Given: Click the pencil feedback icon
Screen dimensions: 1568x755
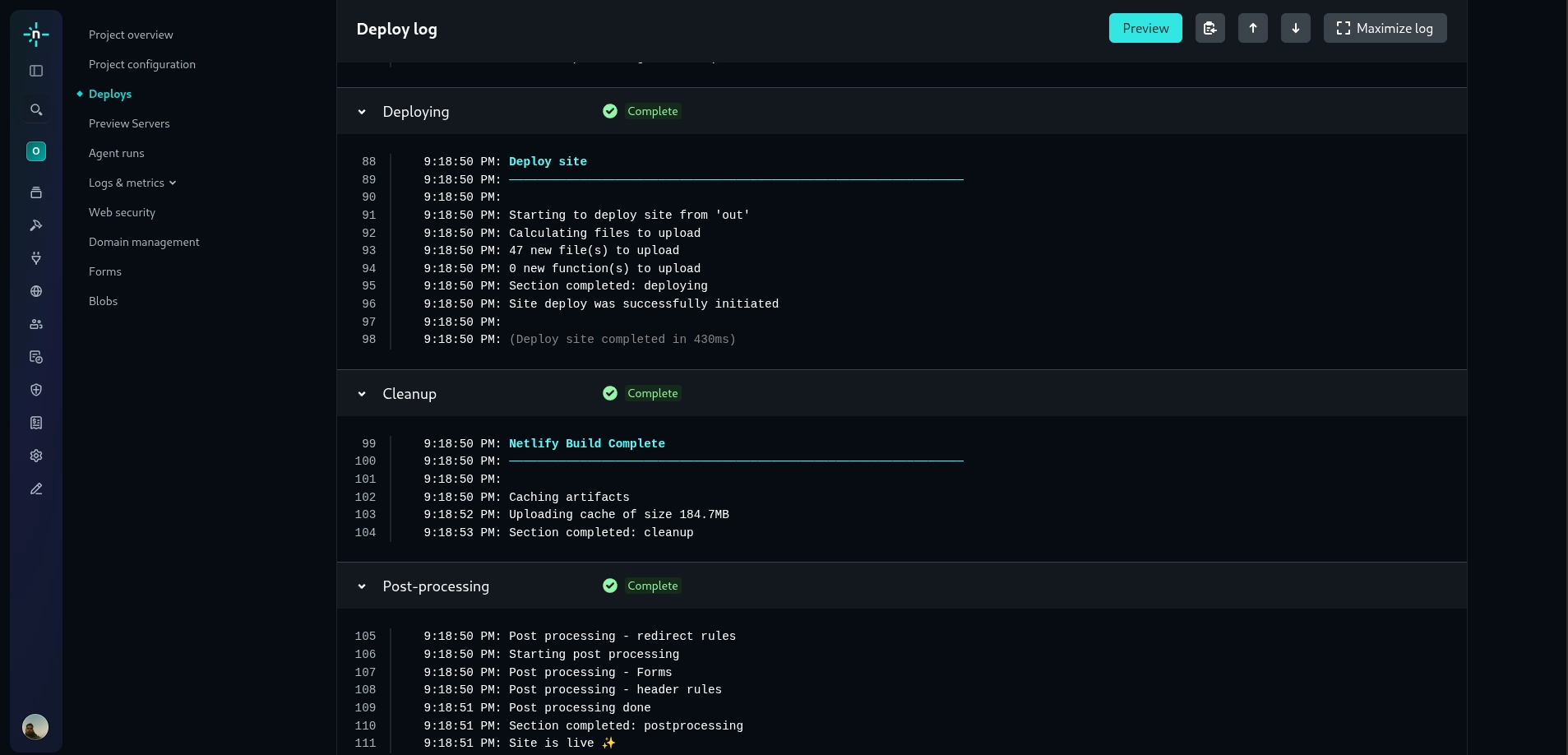Looking at the screenshot, I should 35,489.
